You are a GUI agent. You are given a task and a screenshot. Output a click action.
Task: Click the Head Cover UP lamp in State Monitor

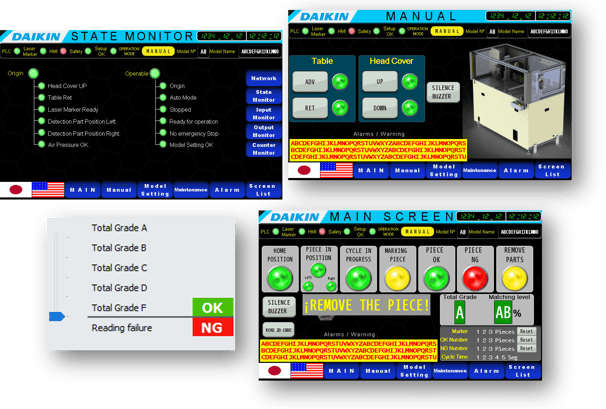tap(41, 86)
